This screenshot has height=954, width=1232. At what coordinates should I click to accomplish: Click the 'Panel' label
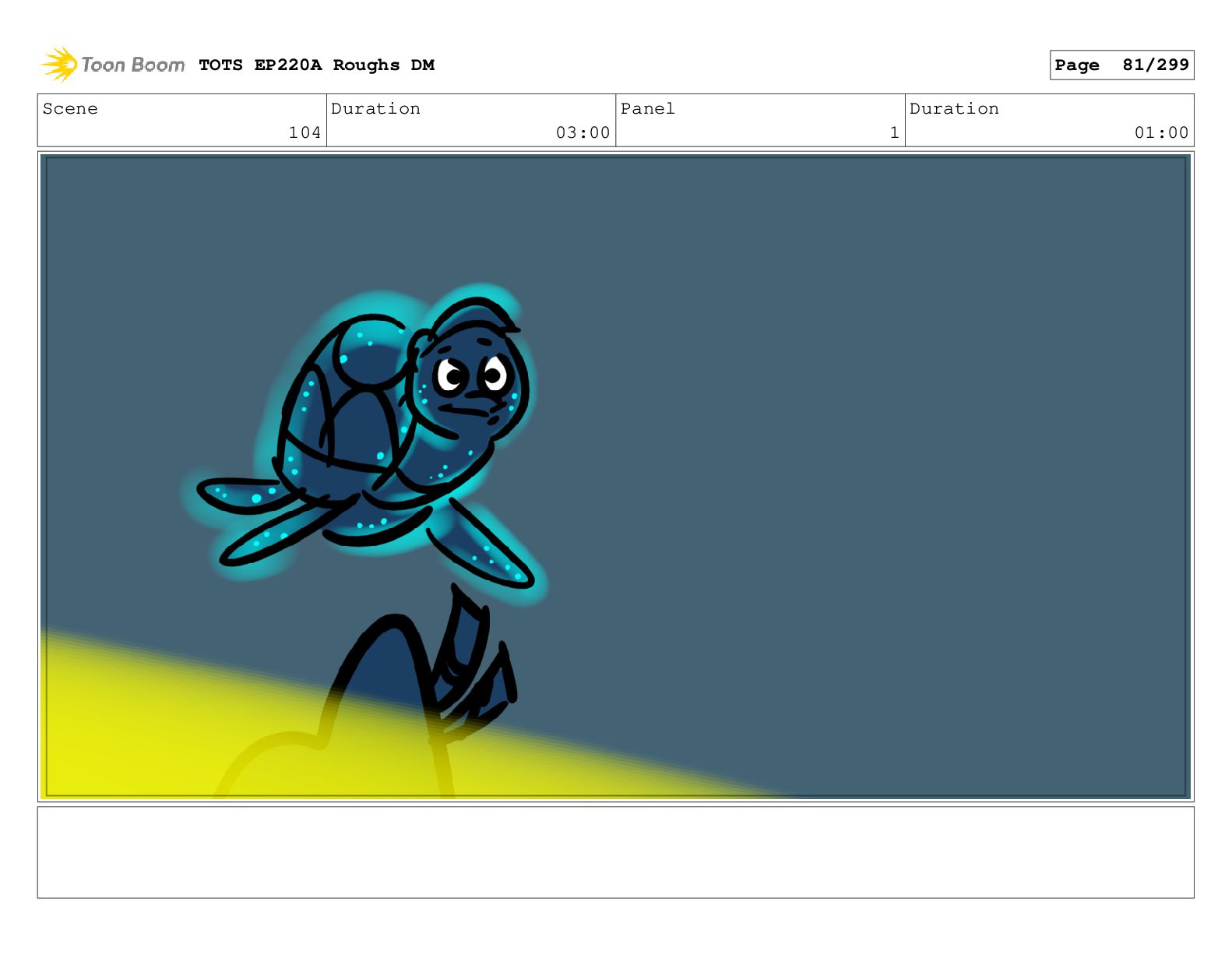coord(648,109)
